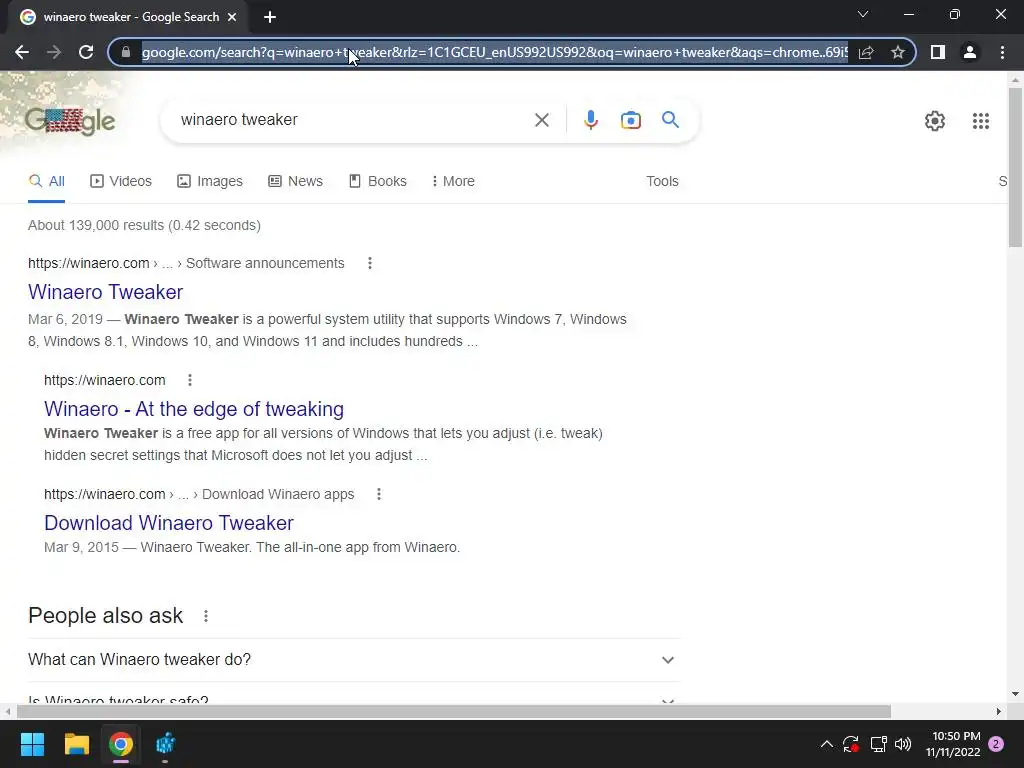Expand 'What can Winaero tweaker do?'

[x=353, y=660]
